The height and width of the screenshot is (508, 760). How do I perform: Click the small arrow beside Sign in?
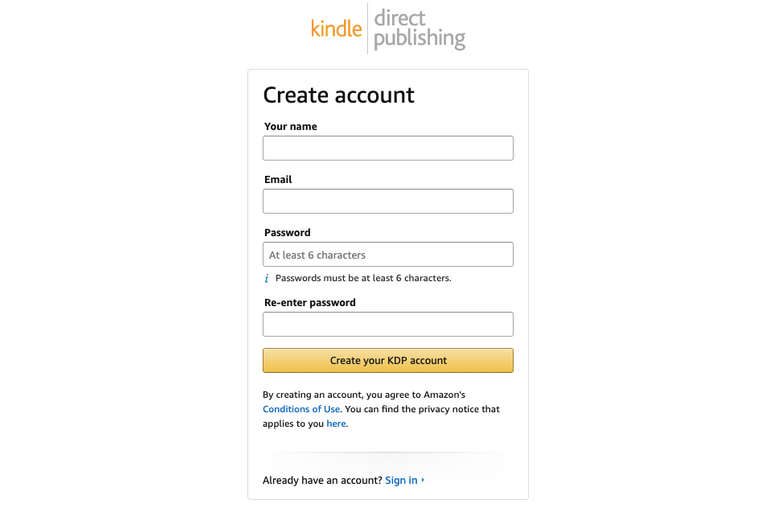click(423, 480)
